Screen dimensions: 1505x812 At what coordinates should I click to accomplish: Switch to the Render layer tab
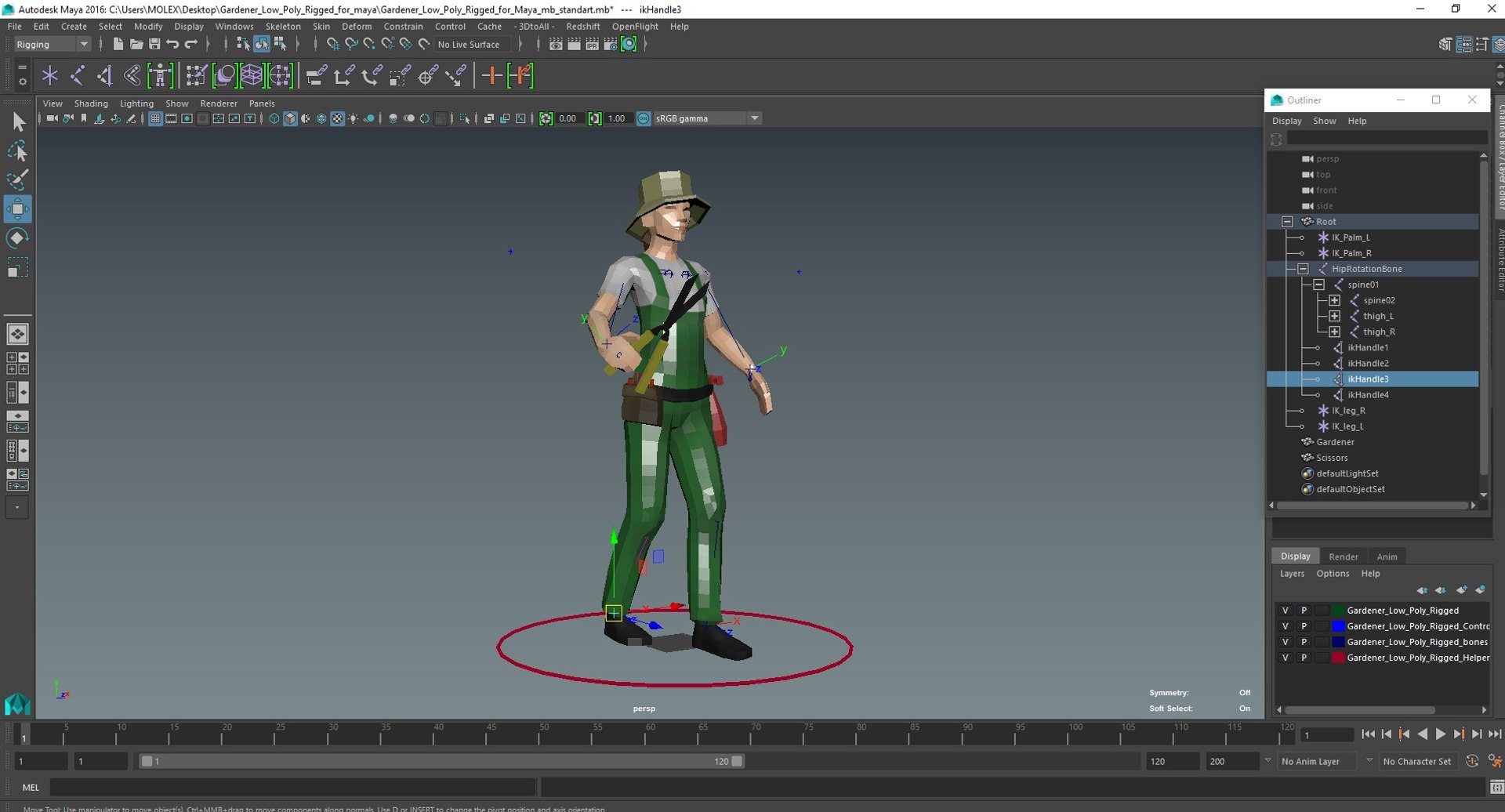click(1344, 556)
